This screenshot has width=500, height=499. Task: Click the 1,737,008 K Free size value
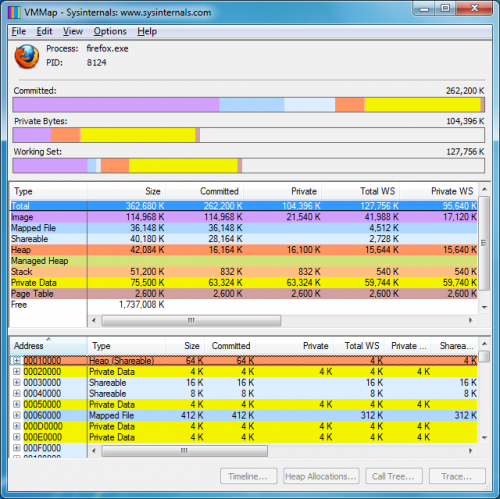[142, 305]
